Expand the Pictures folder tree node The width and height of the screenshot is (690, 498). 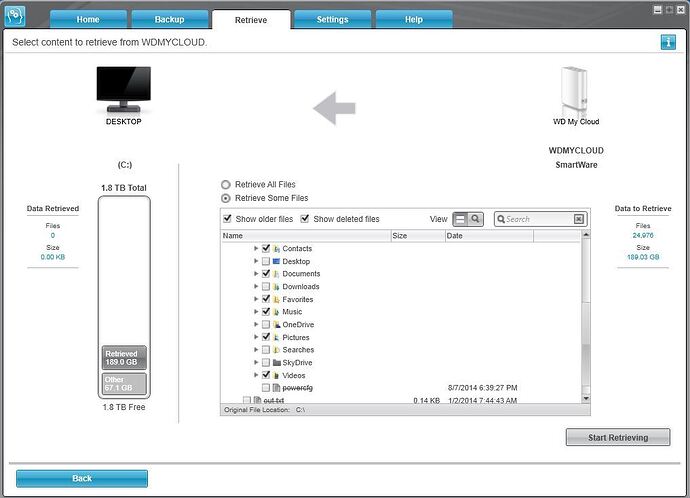[256, 337]
